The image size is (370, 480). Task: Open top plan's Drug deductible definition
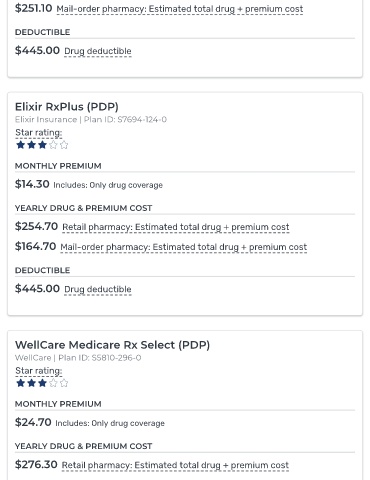[x=98, y=51]
